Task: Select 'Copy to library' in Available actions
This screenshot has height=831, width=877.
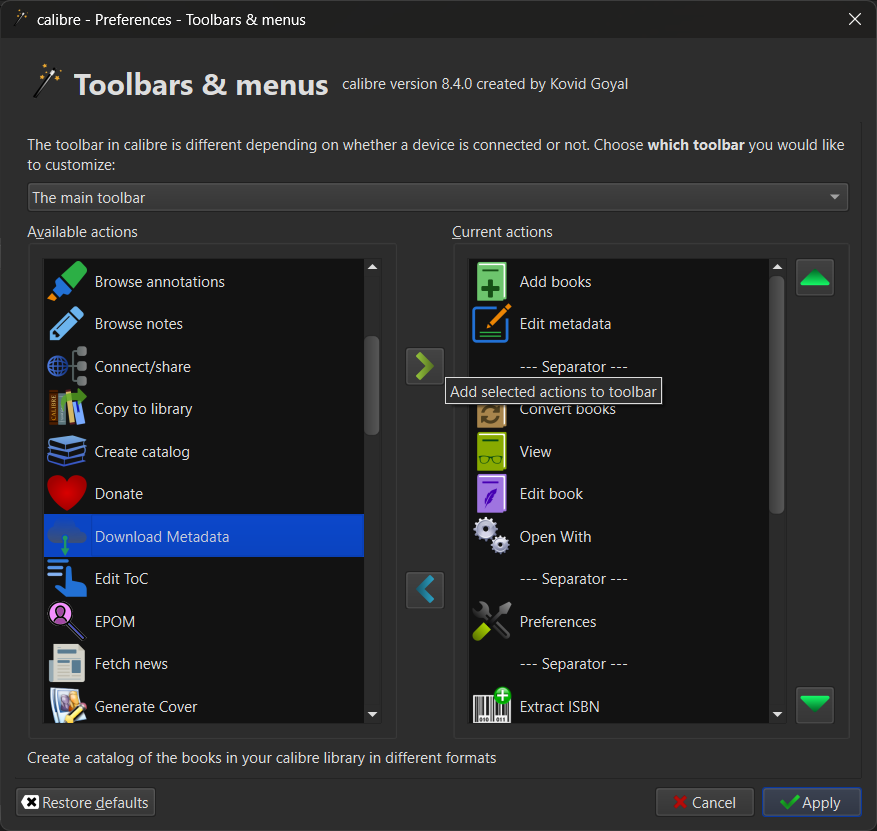Action: pos(204,409)
